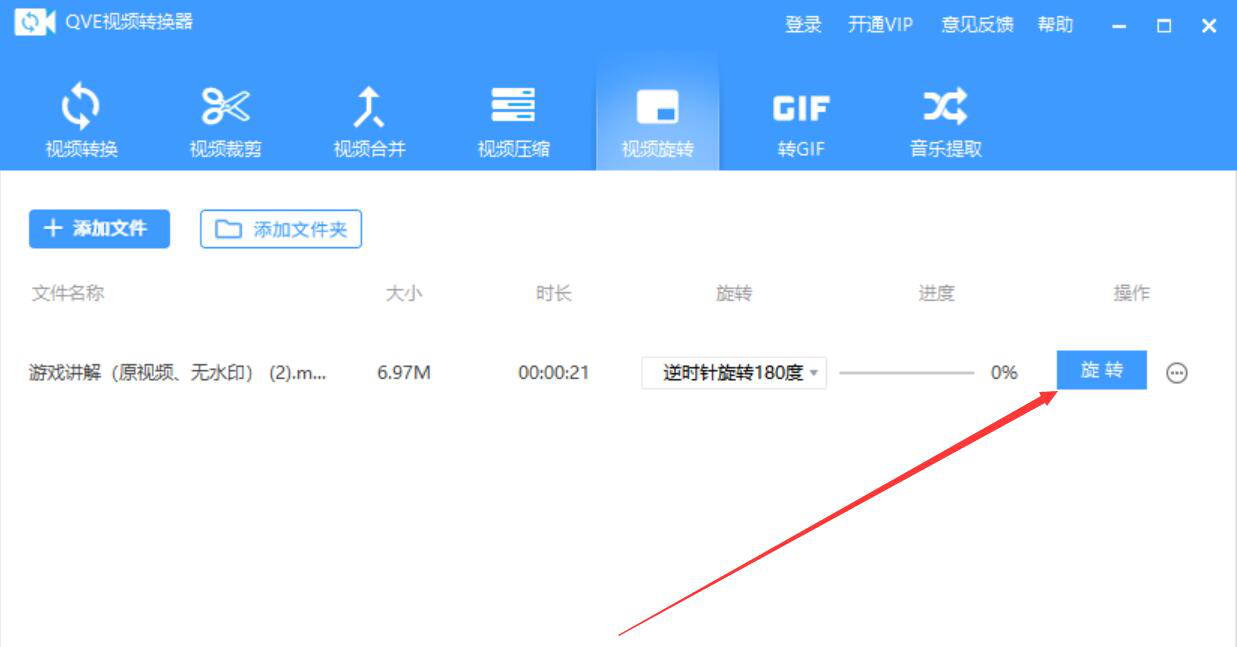The image size is (1237, 647).
Task: Minimize the QVE window
Action: point(1119,27)
